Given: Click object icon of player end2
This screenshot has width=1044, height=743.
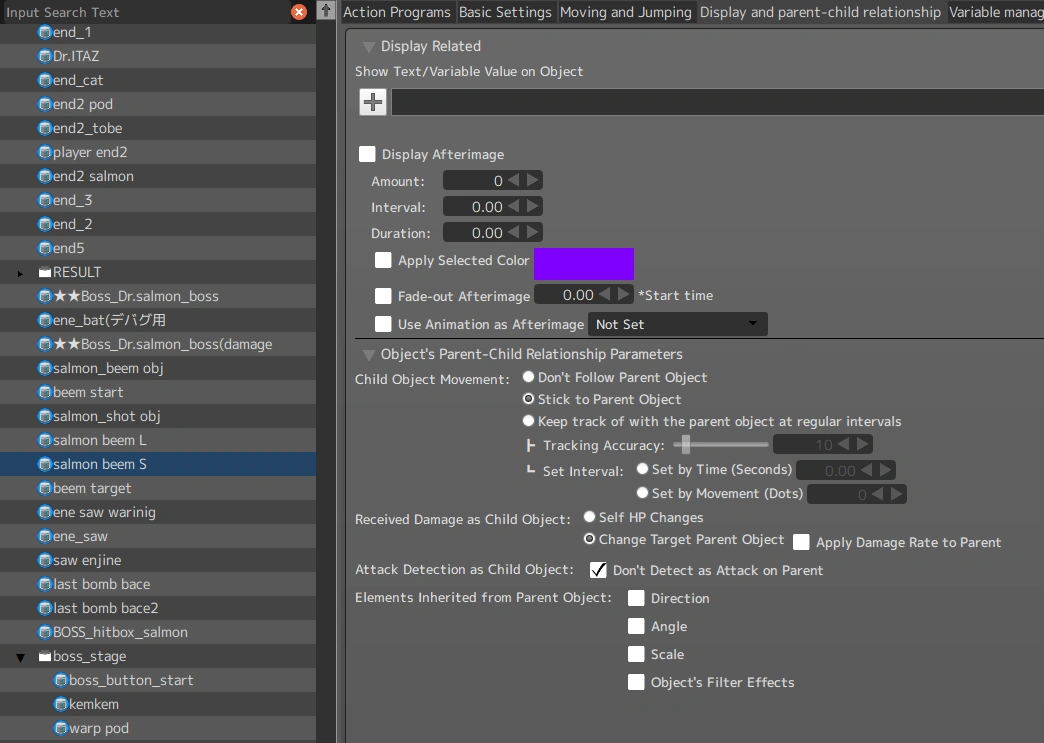Looking at the screenshot, I should pyautogui.click(x=45, y=152).
